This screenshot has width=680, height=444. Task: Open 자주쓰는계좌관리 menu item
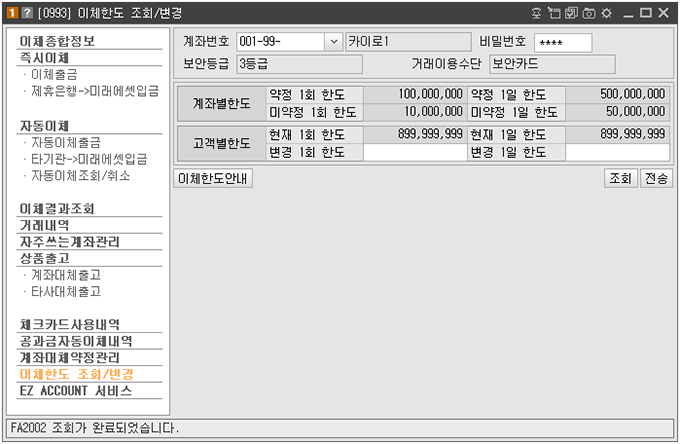coord(69,242)
